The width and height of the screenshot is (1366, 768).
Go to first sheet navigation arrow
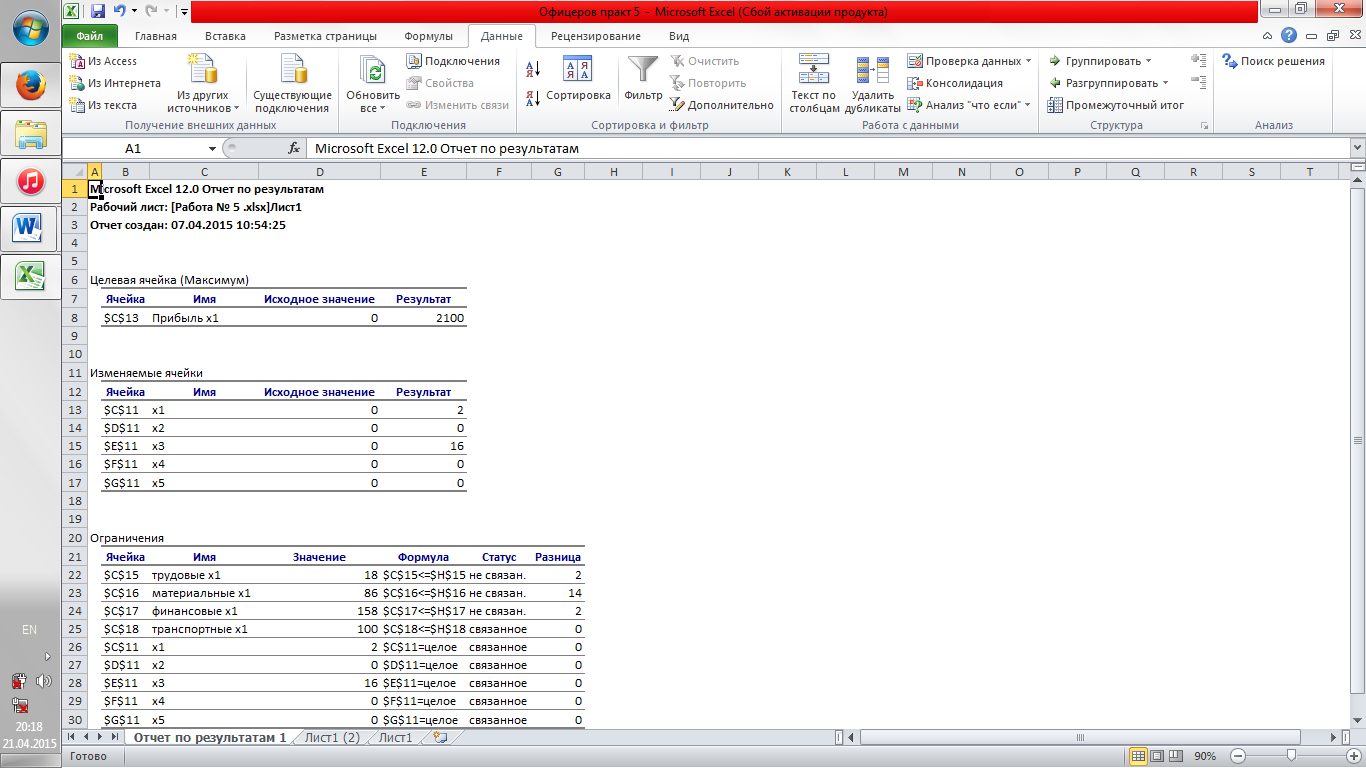pos(72,738)
